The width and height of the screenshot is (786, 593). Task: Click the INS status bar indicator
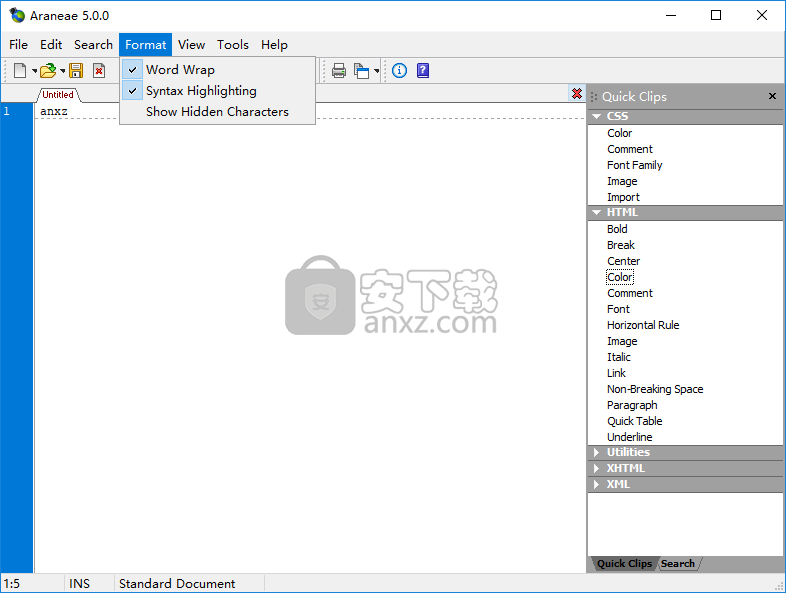coord(79,584)
